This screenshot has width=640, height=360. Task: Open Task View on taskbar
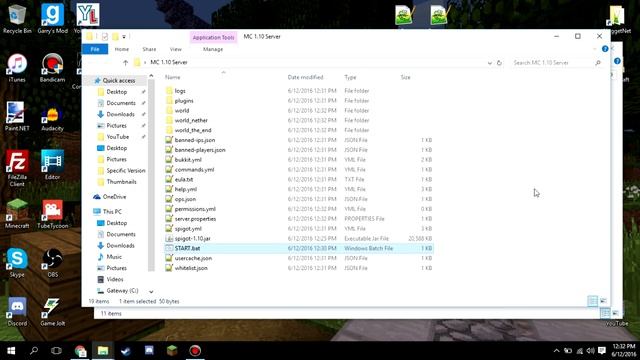click(x=56, y=351)
